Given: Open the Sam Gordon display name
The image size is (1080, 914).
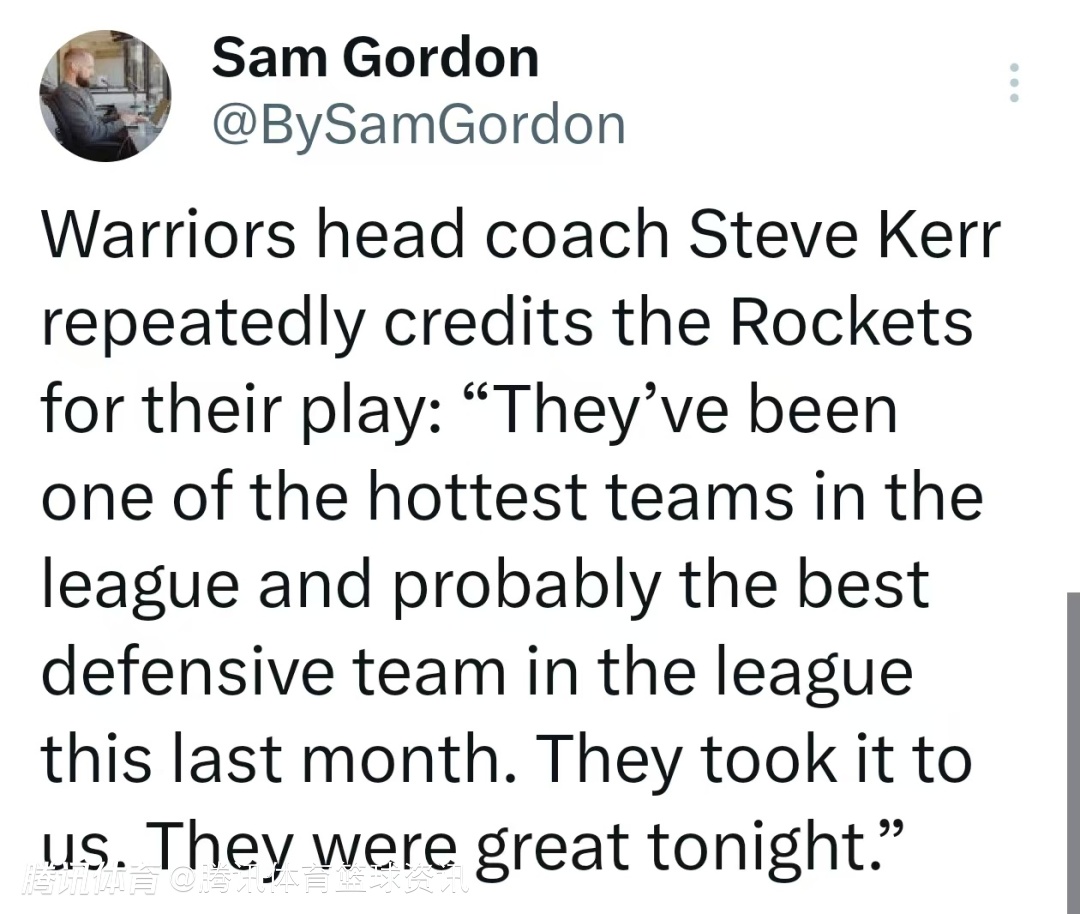Looking at the screenshot, I should point(375,58).
